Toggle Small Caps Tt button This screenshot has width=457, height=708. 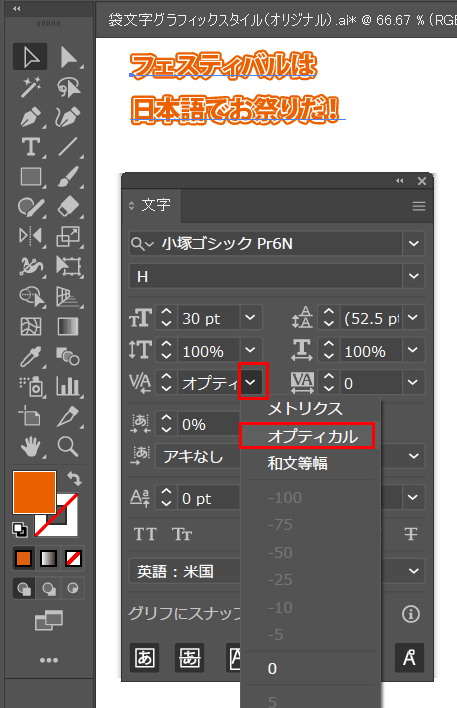coord(182,535)
